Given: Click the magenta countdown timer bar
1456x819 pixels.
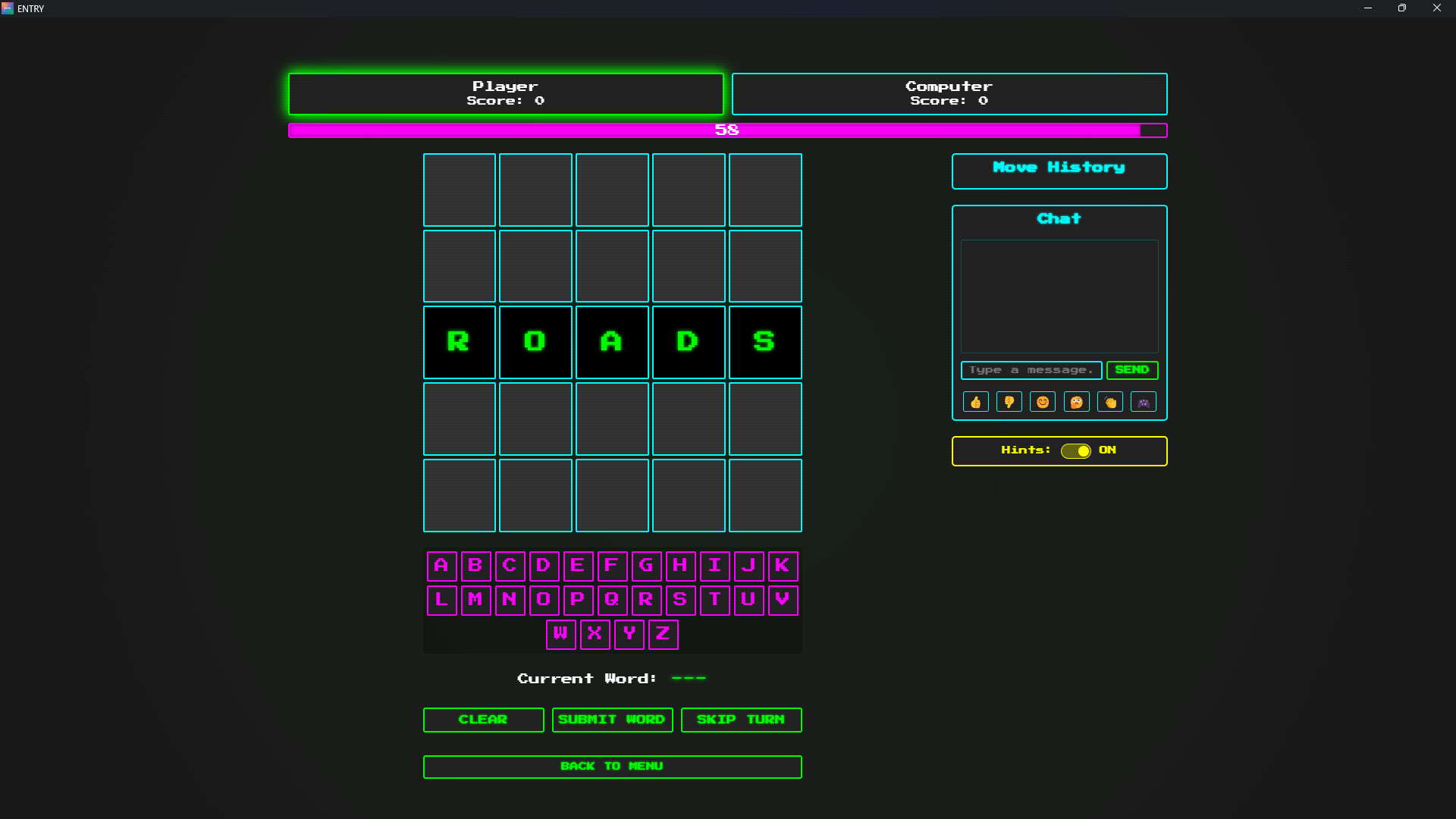Looking at the screenshot, I should click(726, 130).
